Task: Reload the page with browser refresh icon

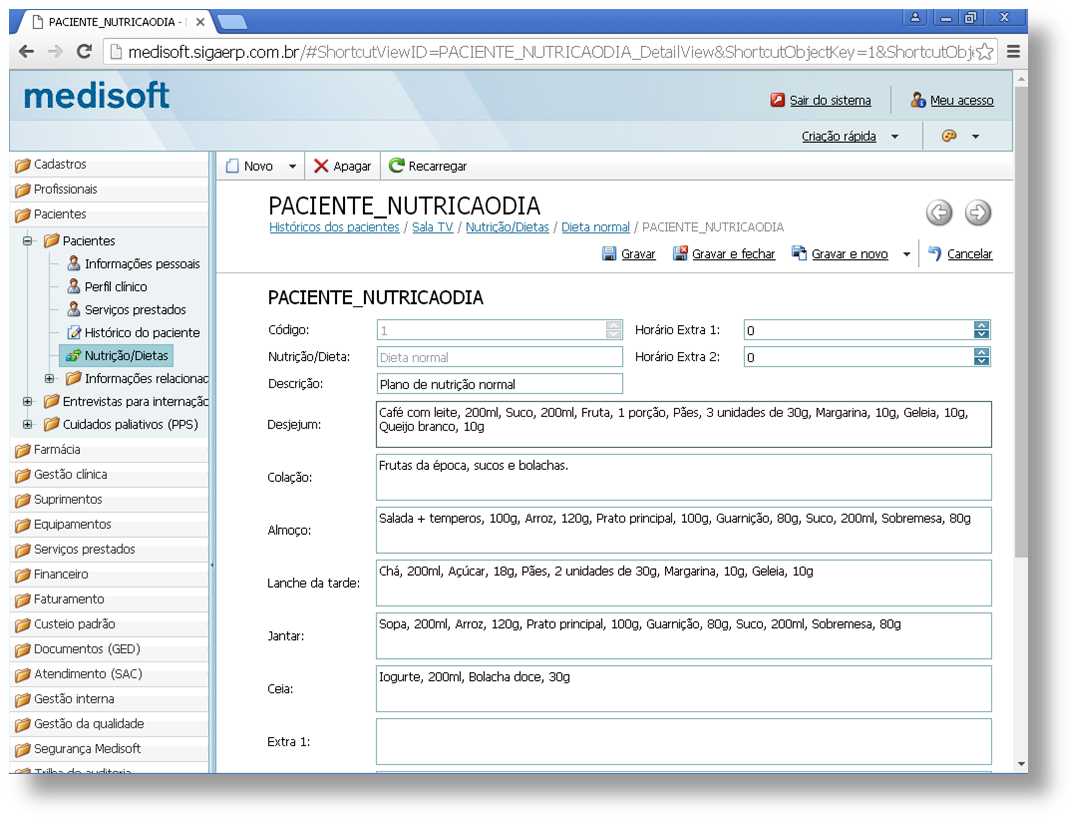Action: coord(84,52)
